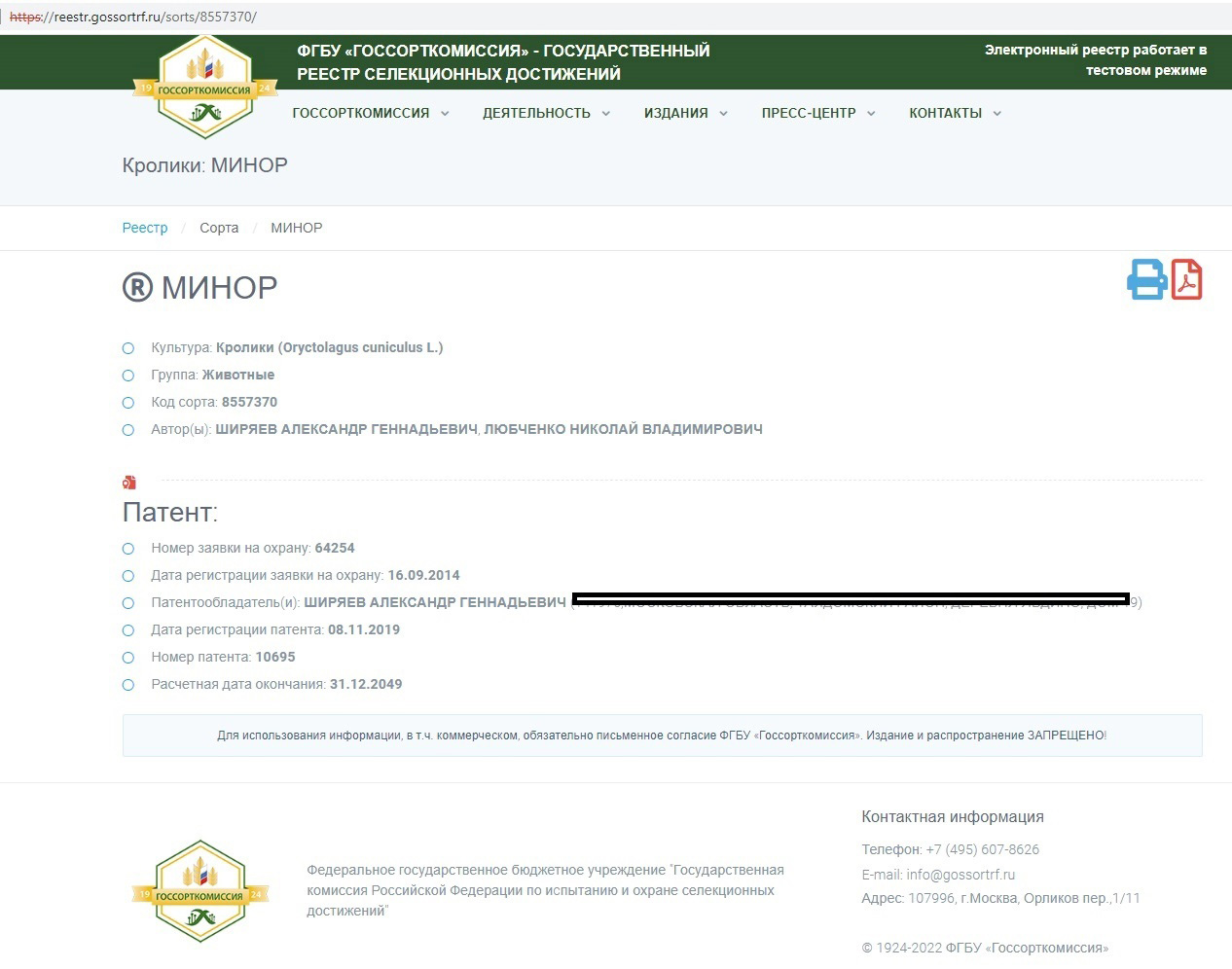Click the +7 (495) 607-8626 phone number
The image size is (1232, 969).
click(982, 849)
